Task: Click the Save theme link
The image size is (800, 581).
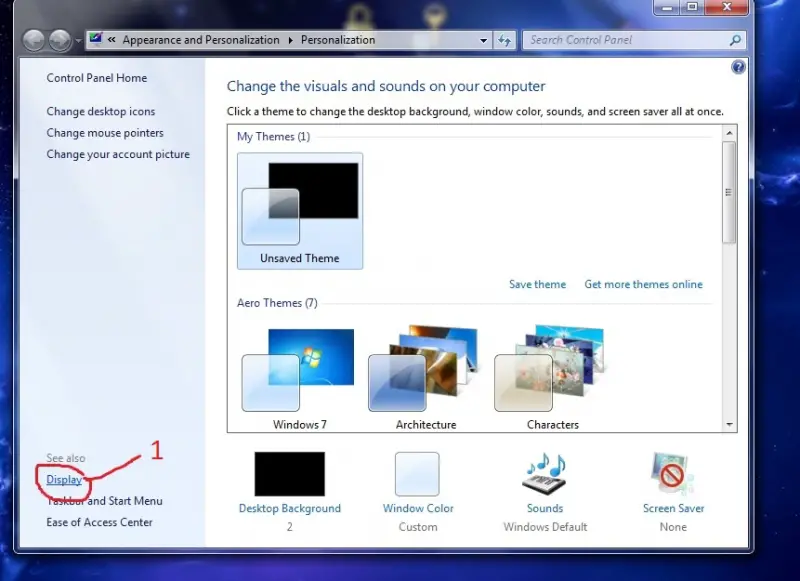Action: [x=537, y=284]
